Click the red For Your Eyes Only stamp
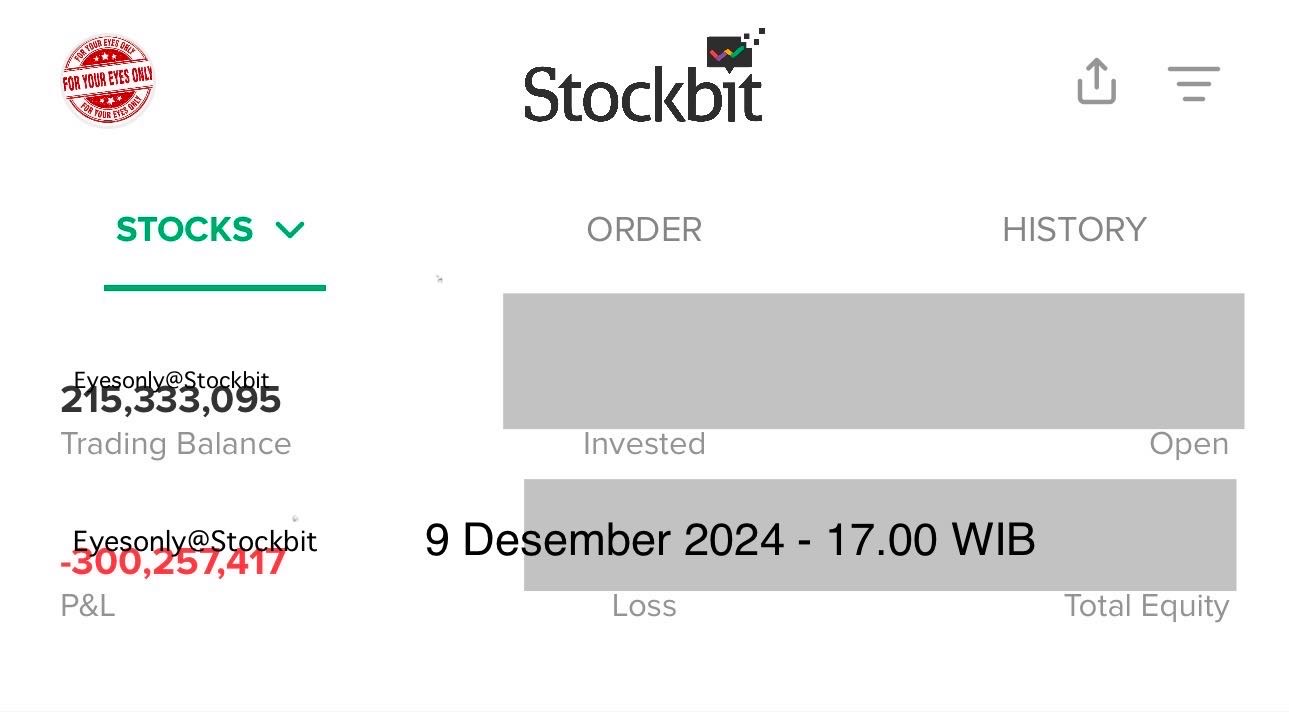Screen dimensions: 1289x712 point(108,80)
